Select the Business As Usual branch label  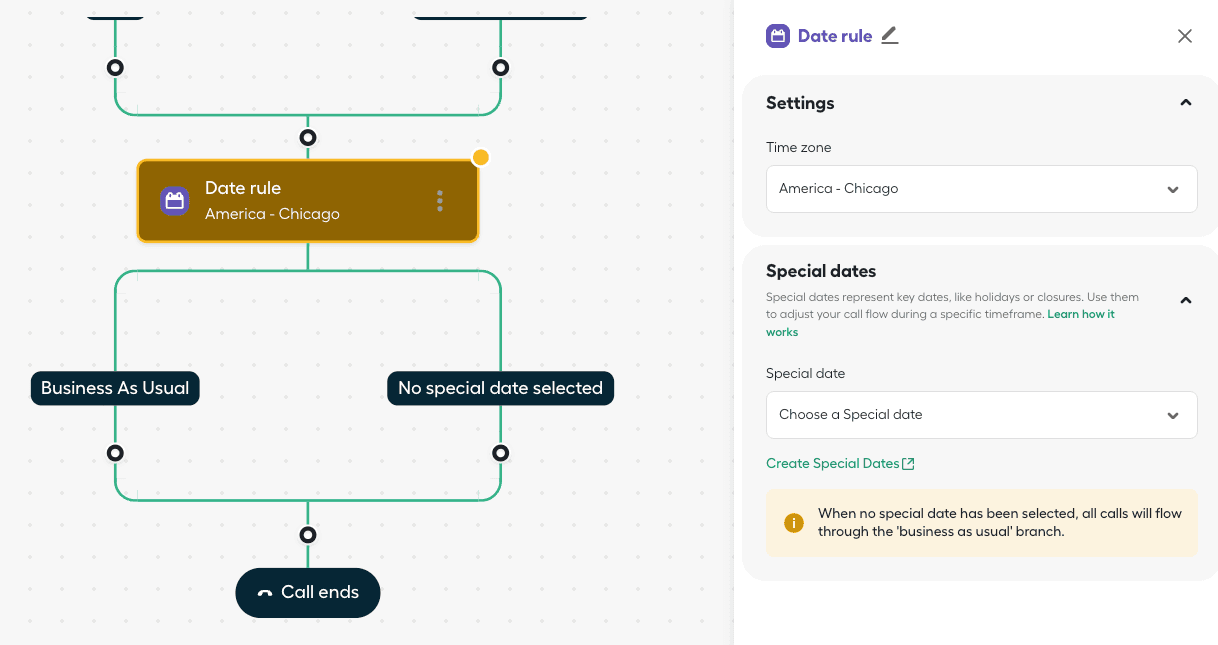[x=115, y=388]
